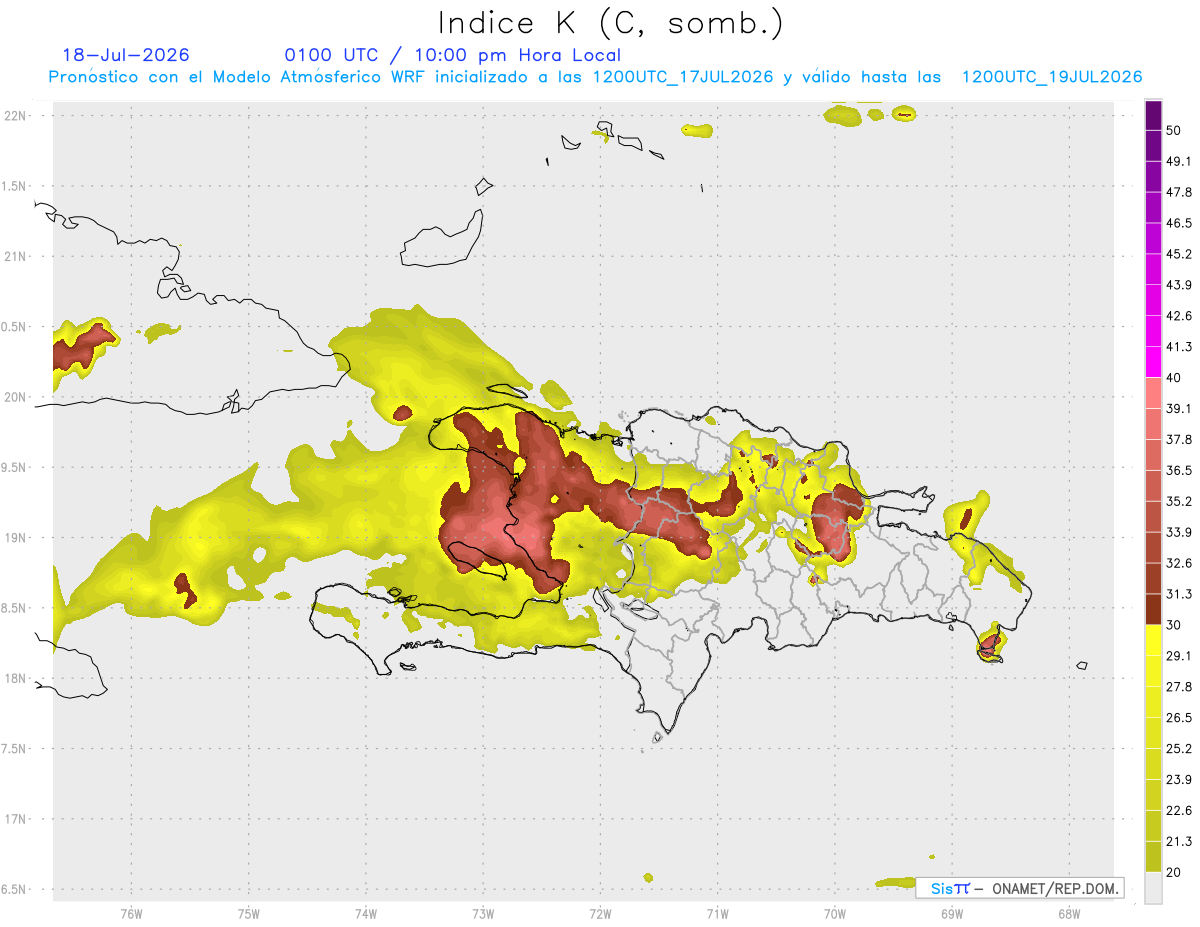The width and height of the screenshot is (1200, 927).
Task: Click the "75W" longitude axis label
Action: [248, 914]
